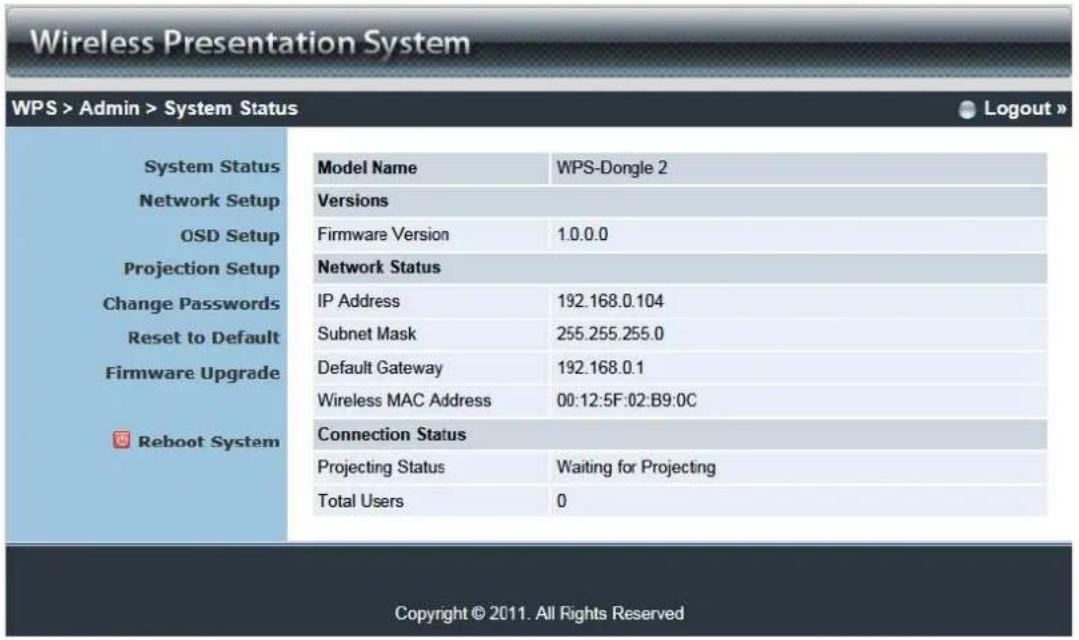Click the red Reboot System power icon
Image resolution: width=1079 pixels, height=640 pixels.
pos(122,440)
